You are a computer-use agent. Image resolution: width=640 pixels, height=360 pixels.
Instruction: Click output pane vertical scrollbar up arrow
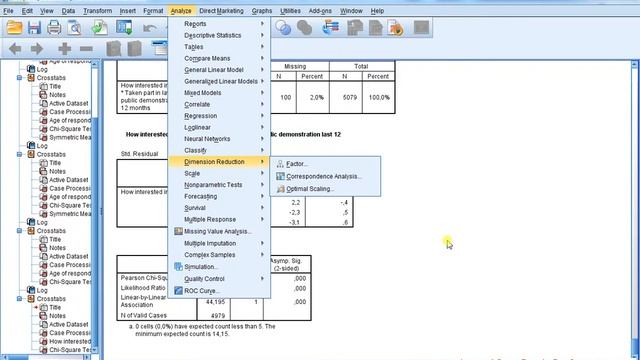coord(634,64)
